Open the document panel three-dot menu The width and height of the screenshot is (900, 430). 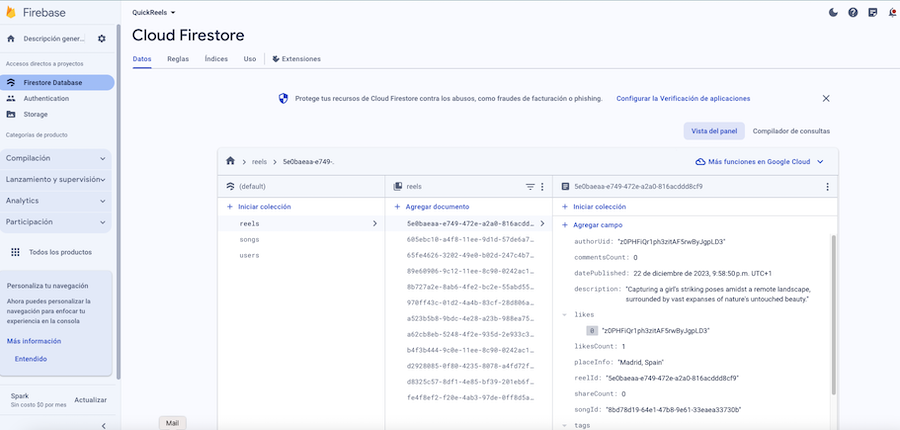(827, 187)
